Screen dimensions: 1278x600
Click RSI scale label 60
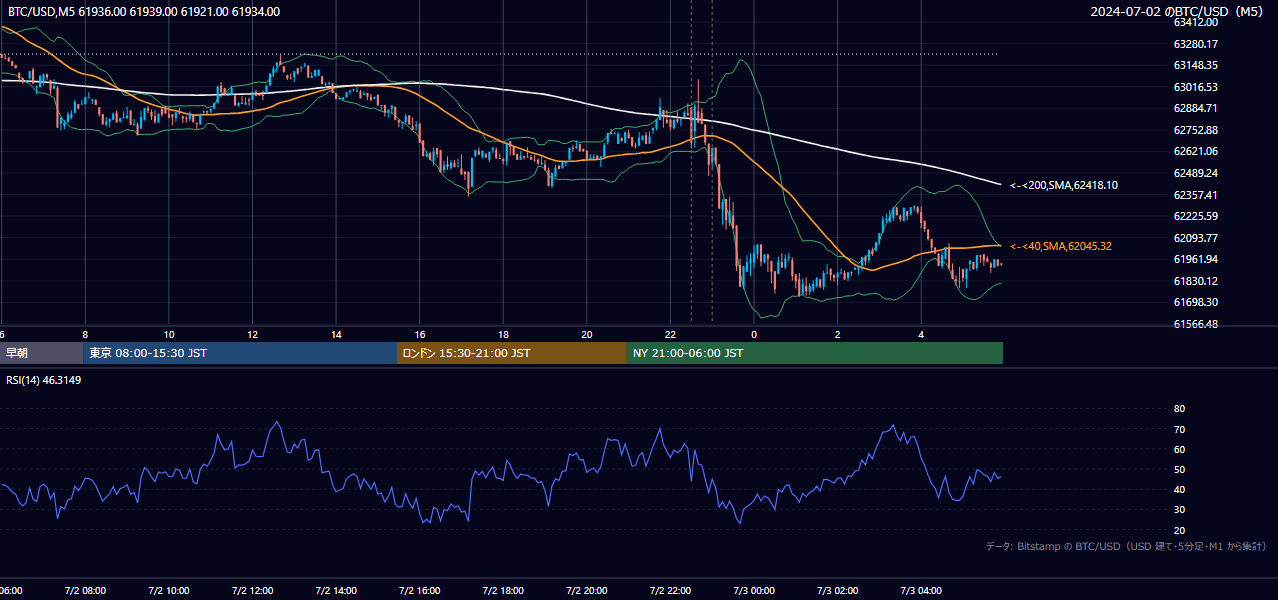[1179, 449]
